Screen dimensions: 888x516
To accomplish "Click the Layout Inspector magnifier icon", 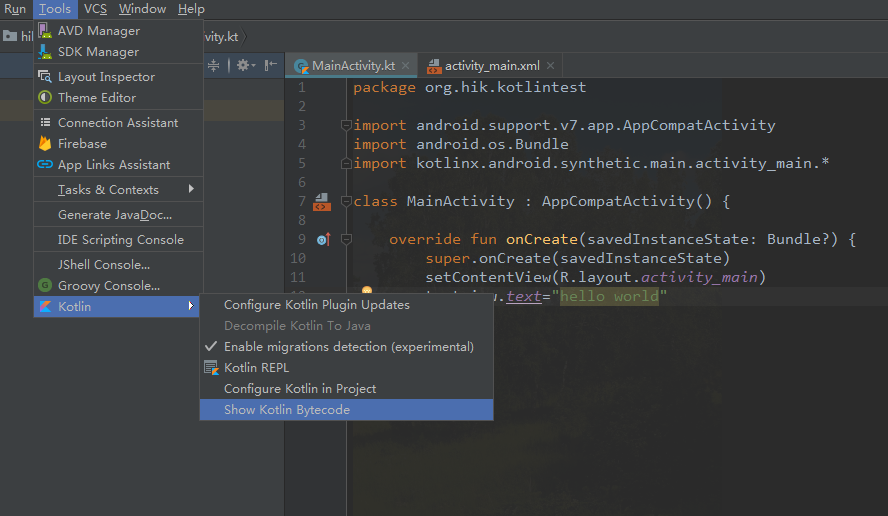I will 45,76.
